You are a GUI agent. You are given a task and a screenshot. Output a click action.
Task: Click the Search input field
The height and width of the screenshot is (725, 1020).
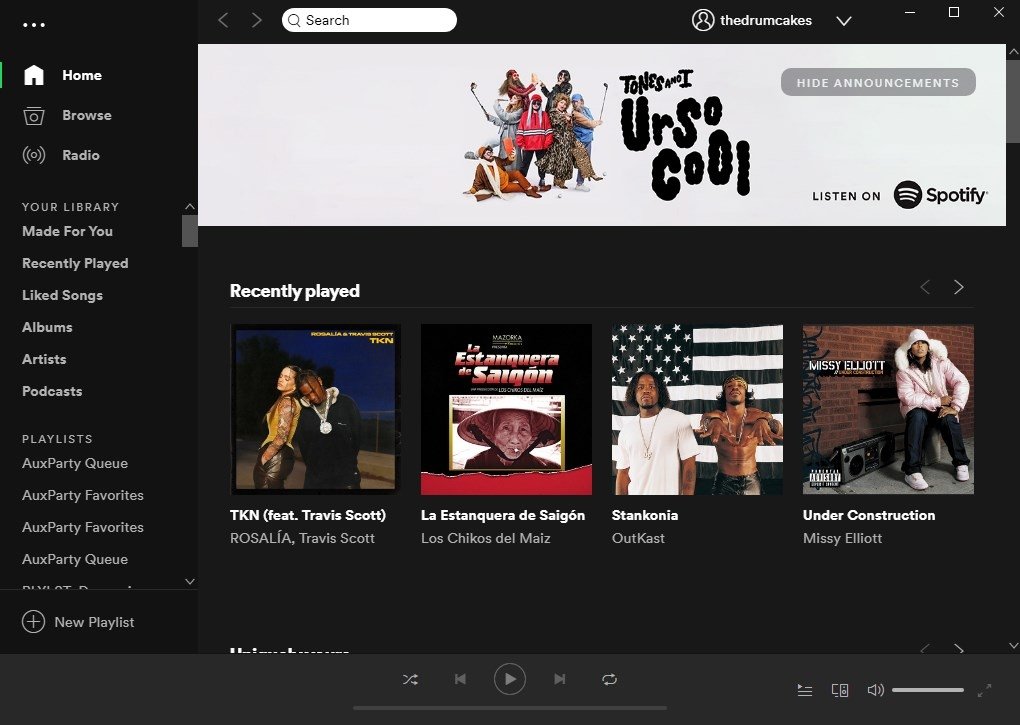click(369, 20)
